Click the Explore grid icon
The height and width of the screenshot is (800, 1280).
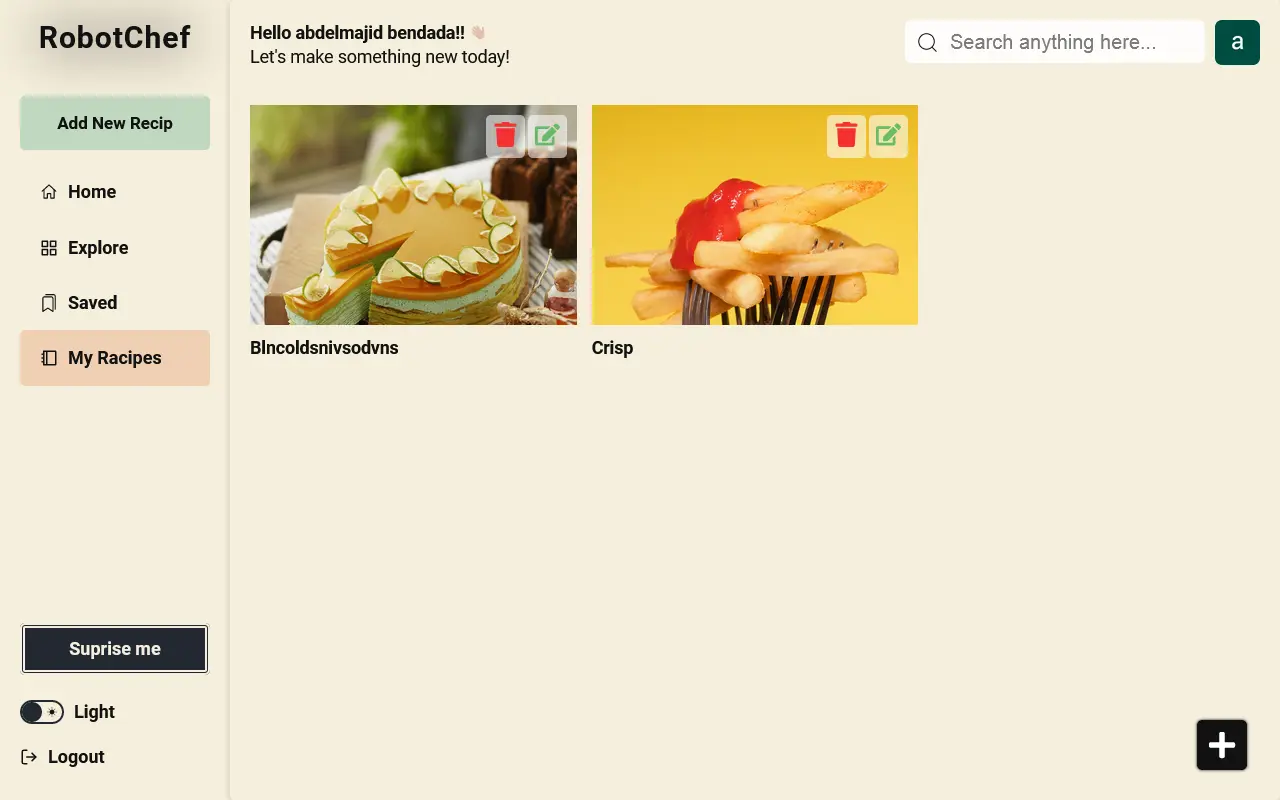[48, 248]
